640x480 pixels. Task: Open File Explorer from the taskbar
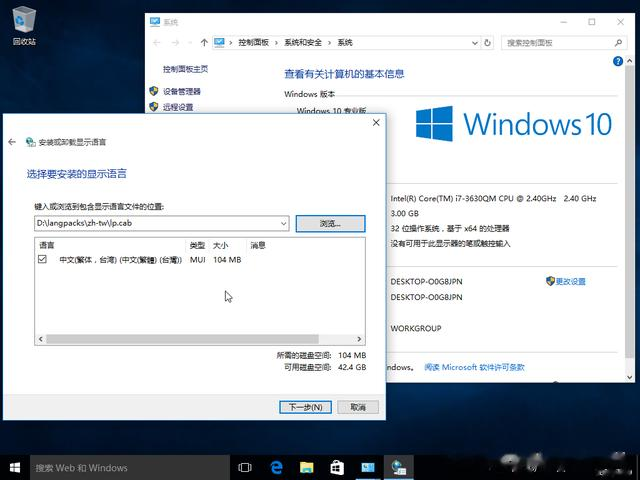tap(307, 467)
